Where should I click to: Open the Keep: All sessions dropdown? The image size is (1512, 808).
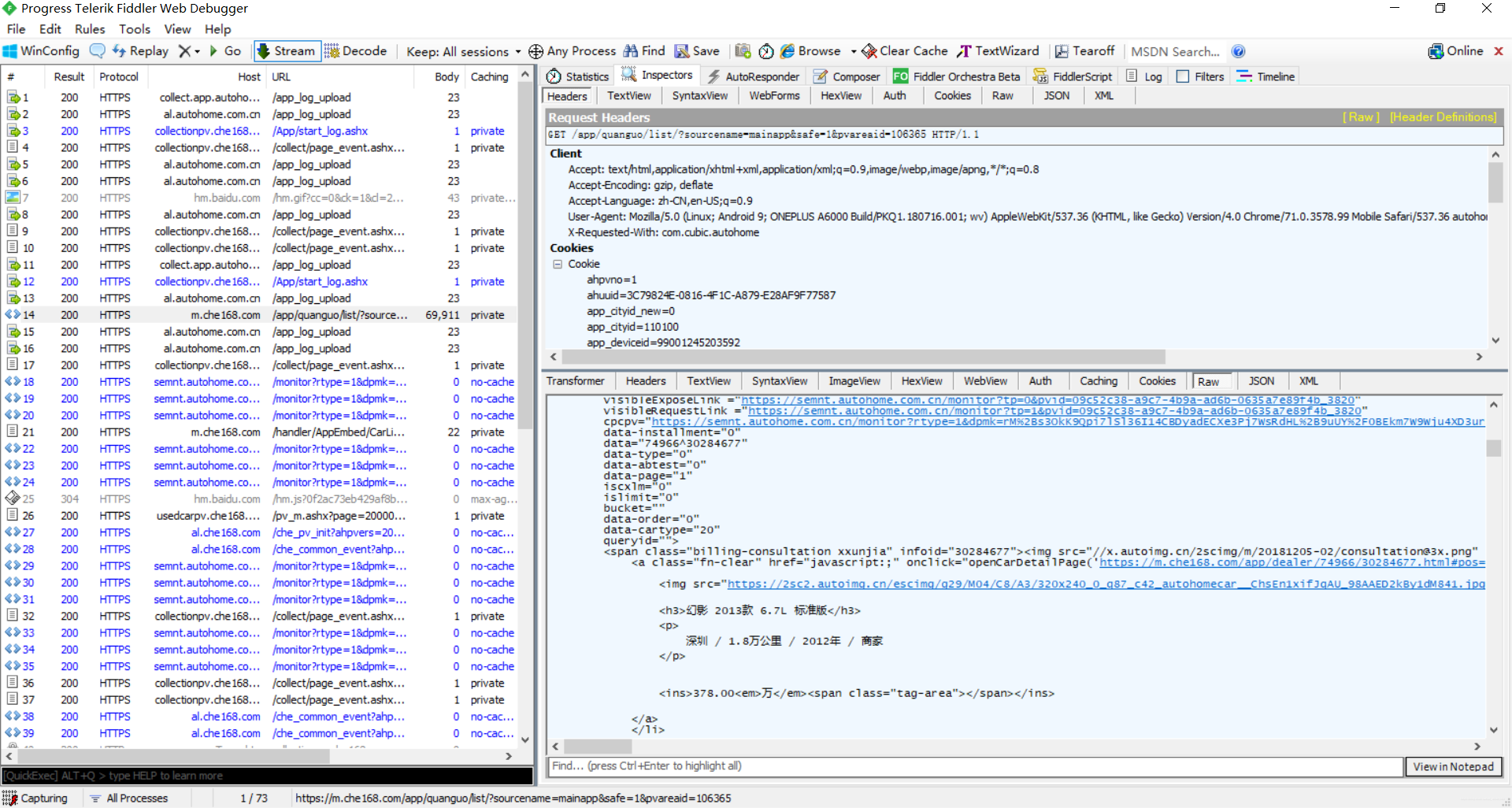(464, 52)
